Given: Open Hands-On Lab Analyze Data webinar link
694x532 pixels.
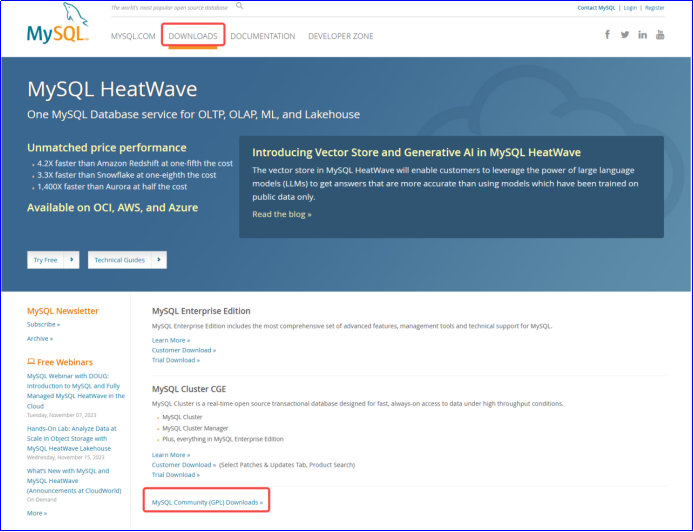Looking at the screenshot, I should point(71,439).
